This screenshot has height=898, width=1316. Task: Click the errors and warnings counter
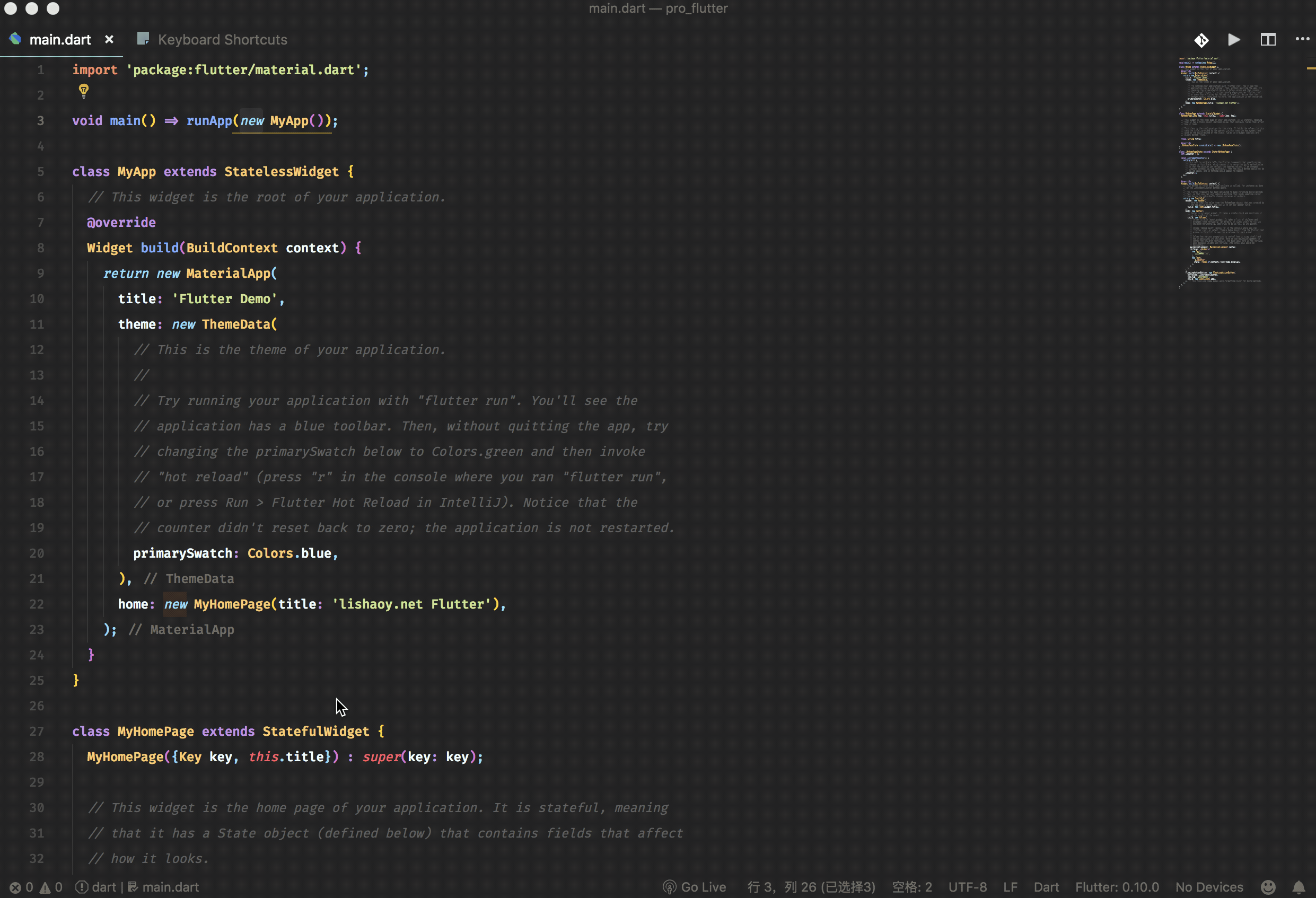click(36, 887)
